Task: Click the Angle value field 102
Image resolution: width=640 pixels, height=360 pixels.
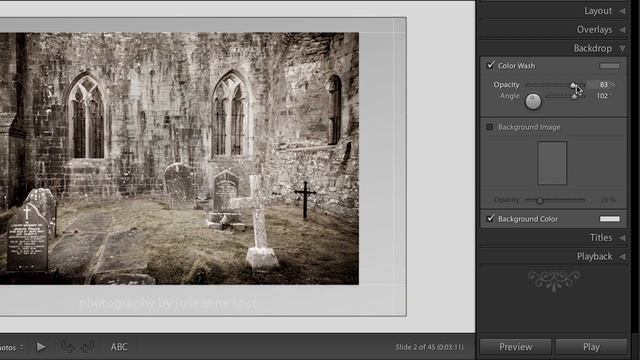Action: pos(602,96)
